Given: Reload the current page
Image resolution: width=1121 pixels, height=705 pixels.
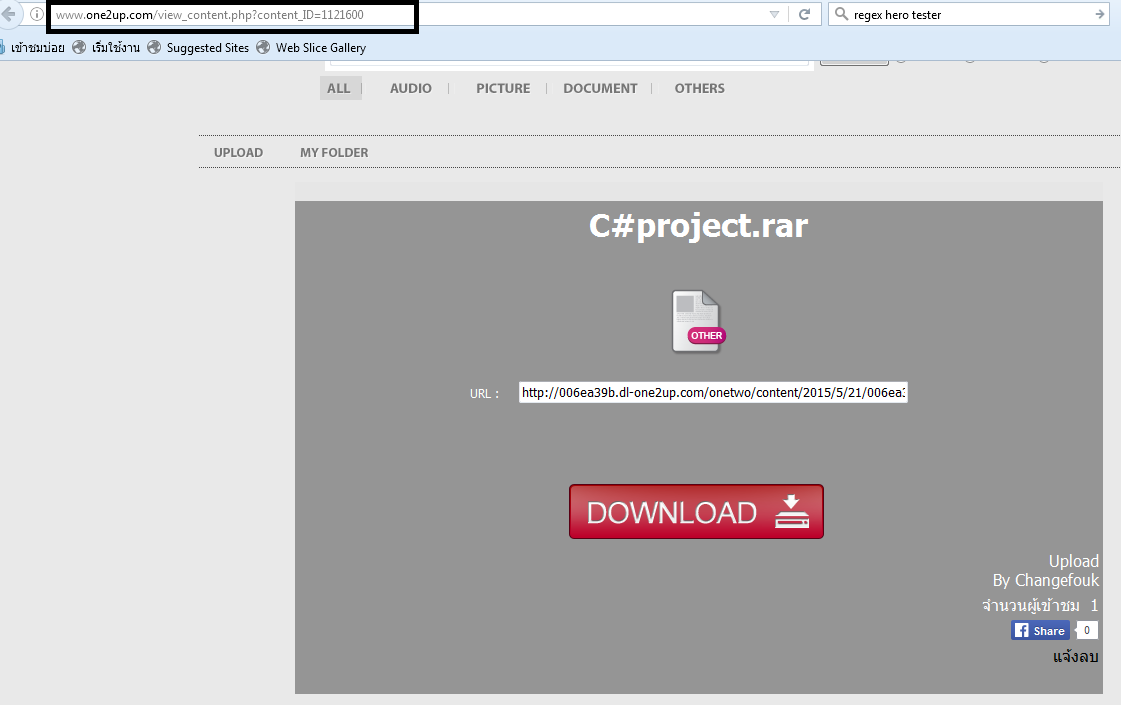Looking at the screenshot, I should pyautogui.click(x=804, y=14).
